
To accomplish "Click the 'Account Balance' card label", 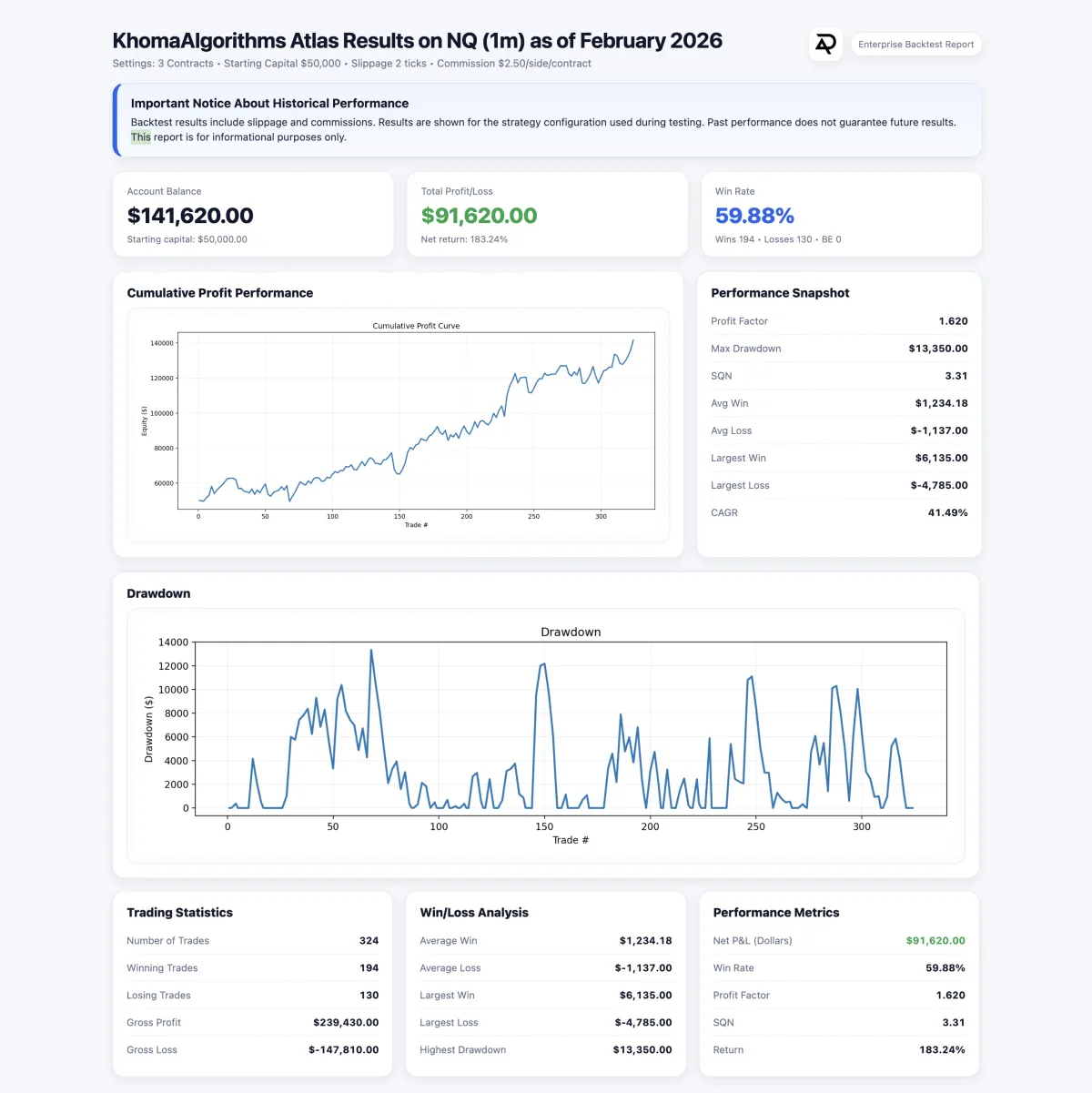I will pos(164,191).
